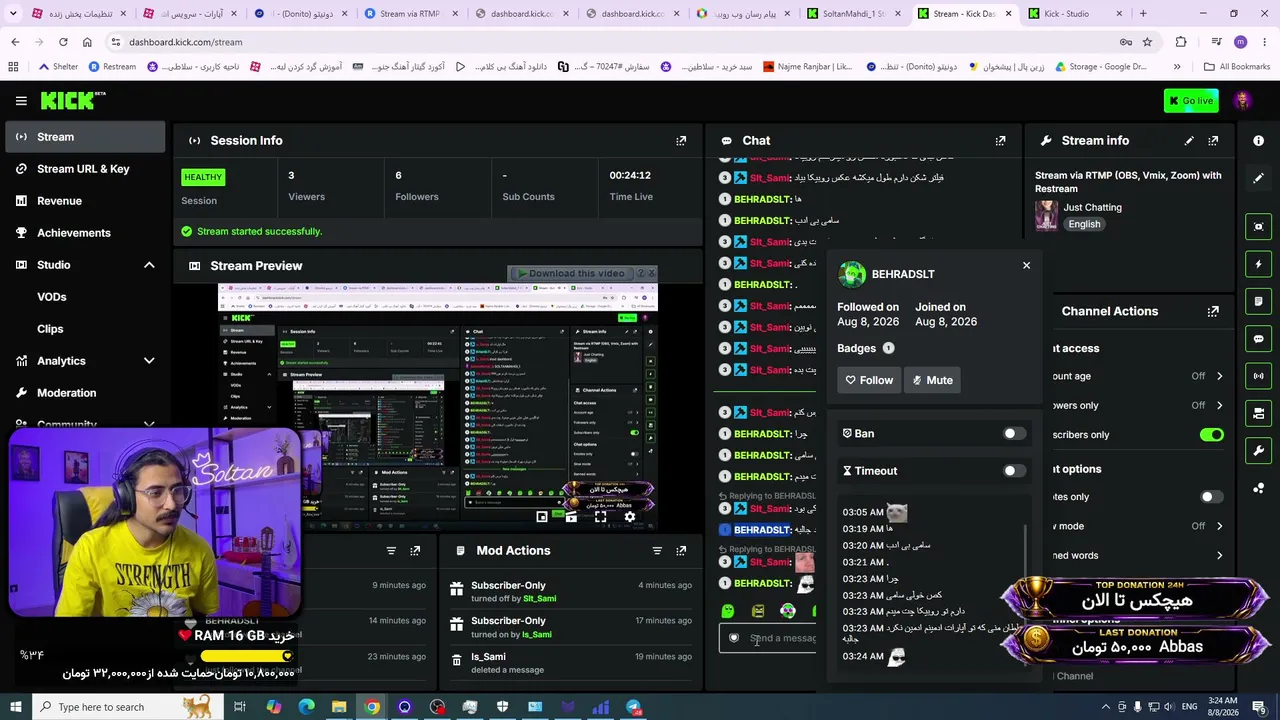The image size is (1280, 720).
Task: Select the lightning bolt widget in sidebar
Action: (1259, 264)
